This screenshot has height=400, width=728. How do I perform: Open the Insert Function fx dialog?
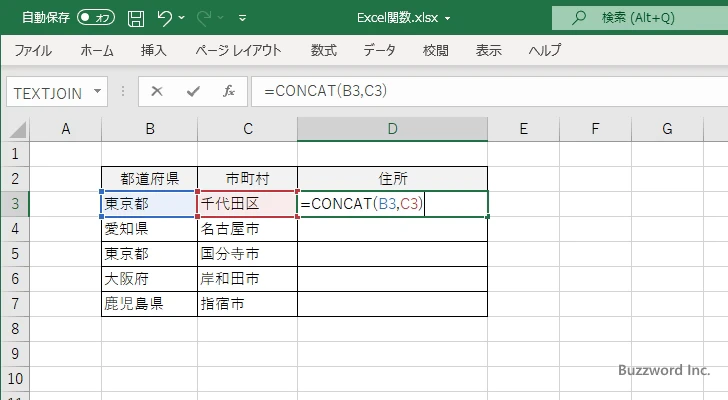point(229,91)
